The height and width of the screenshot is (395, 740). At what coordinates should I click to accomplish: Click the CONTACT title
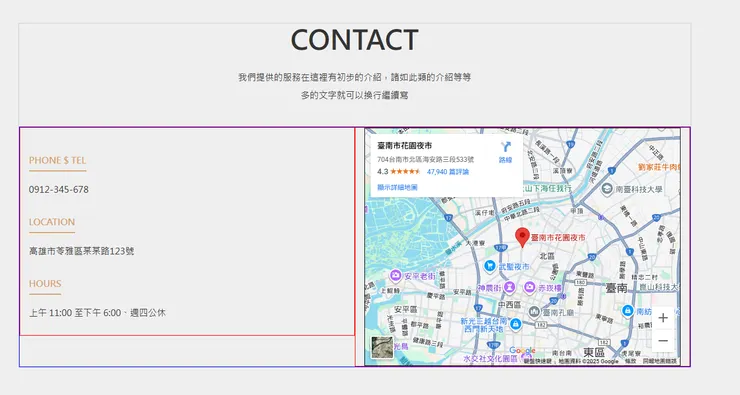click(354, 40)
